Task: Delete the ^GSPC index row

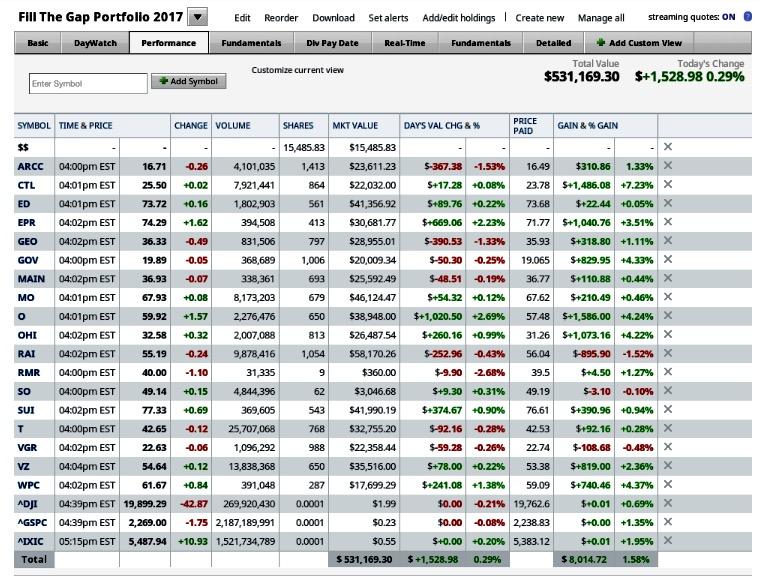Action: (x=668, y=522)
